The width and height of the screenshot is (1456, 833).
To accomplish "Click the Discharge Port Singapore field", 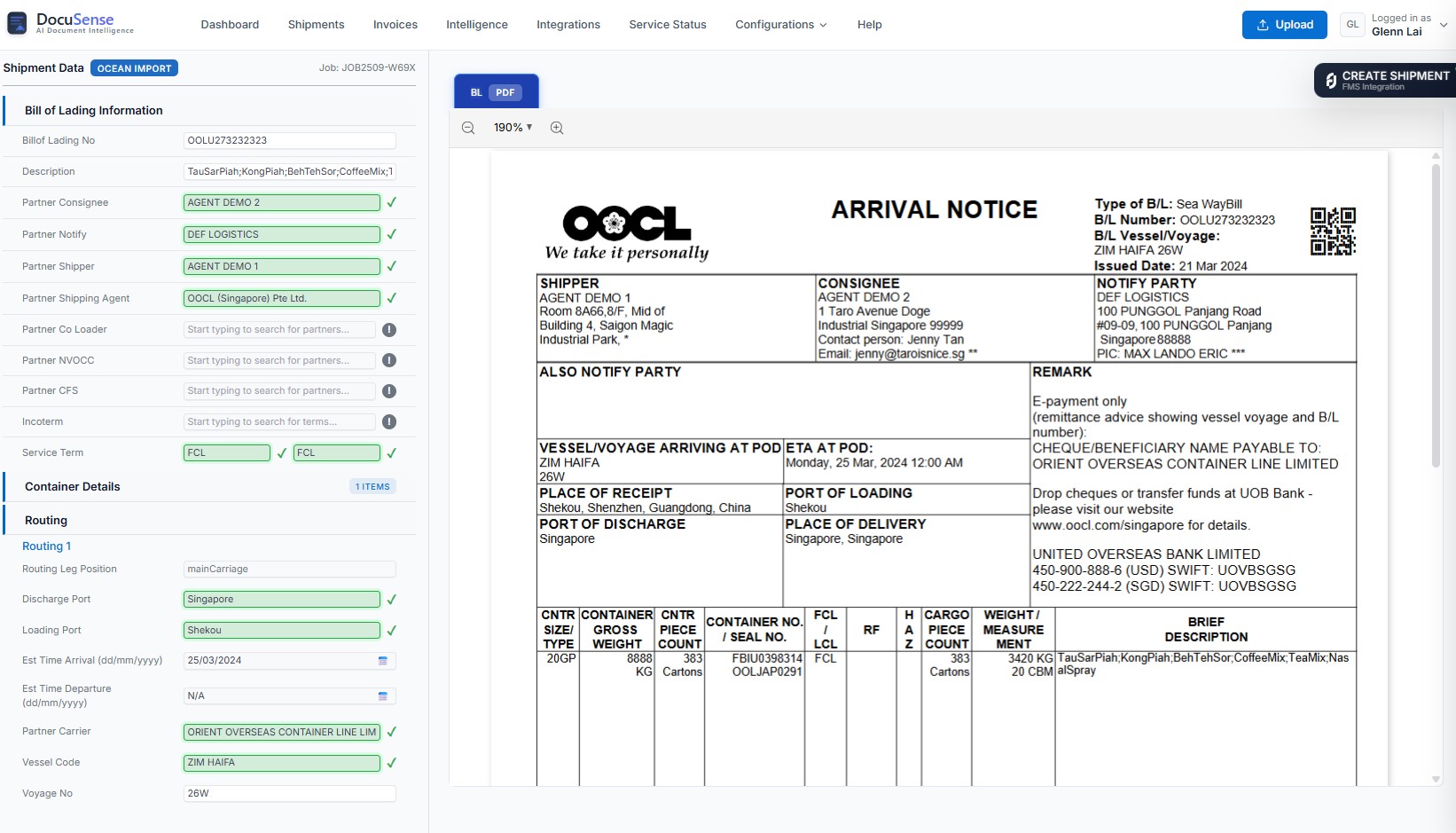I will tap(282, 600).
